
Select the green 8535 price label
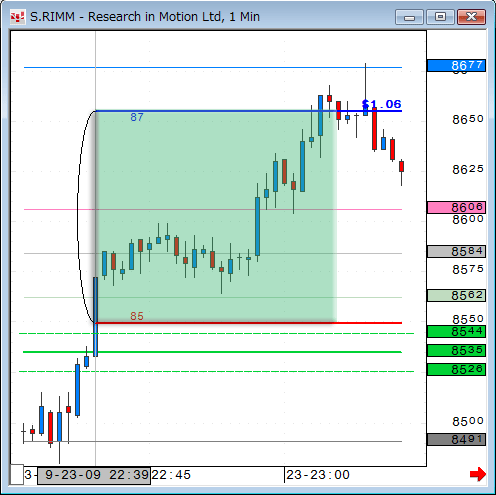pos(456,350)
